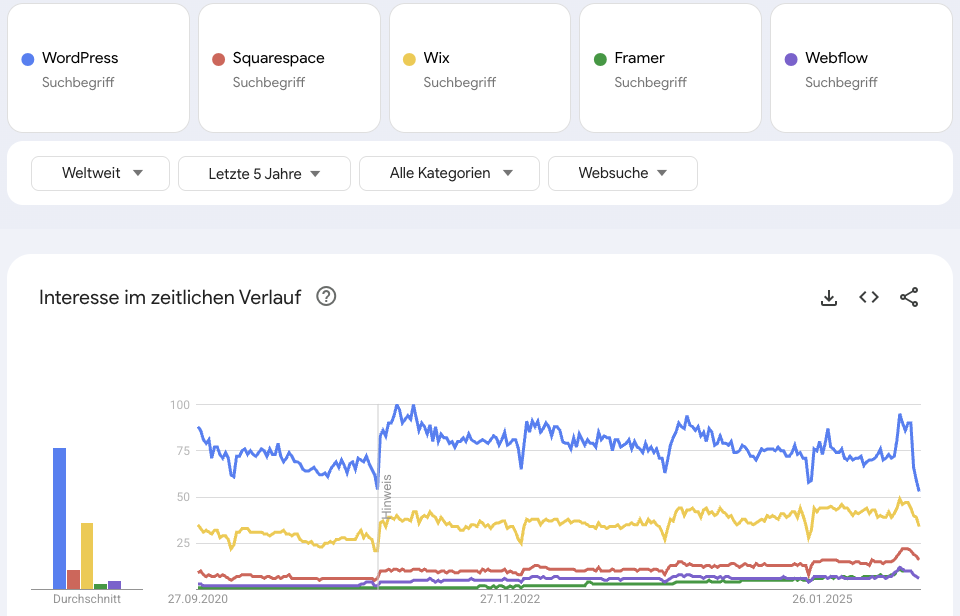
Task: Click the purple Webflow dot icon
Action: point(791,59)
